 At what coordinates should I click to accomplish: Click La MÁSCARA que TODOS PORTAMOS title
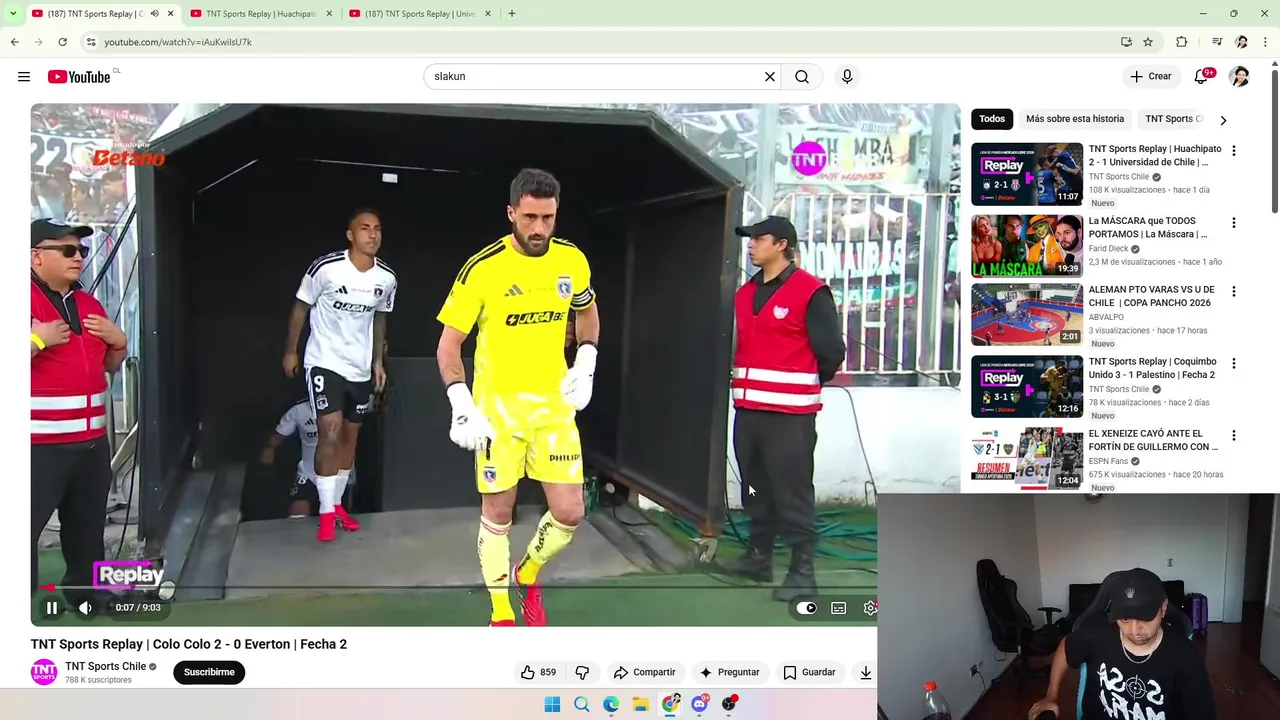pyautogui.click(x=1148, y=227)
